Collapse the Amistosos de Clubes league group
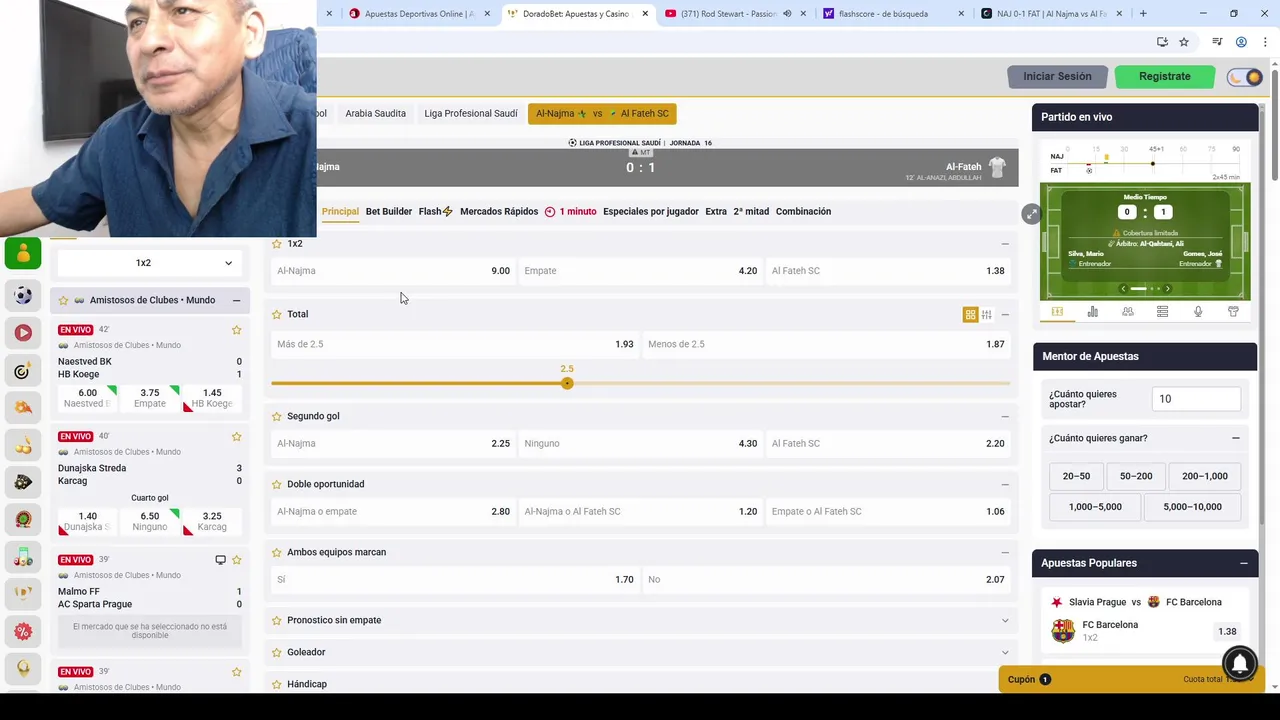1280x720 pixels. (236, 300)
